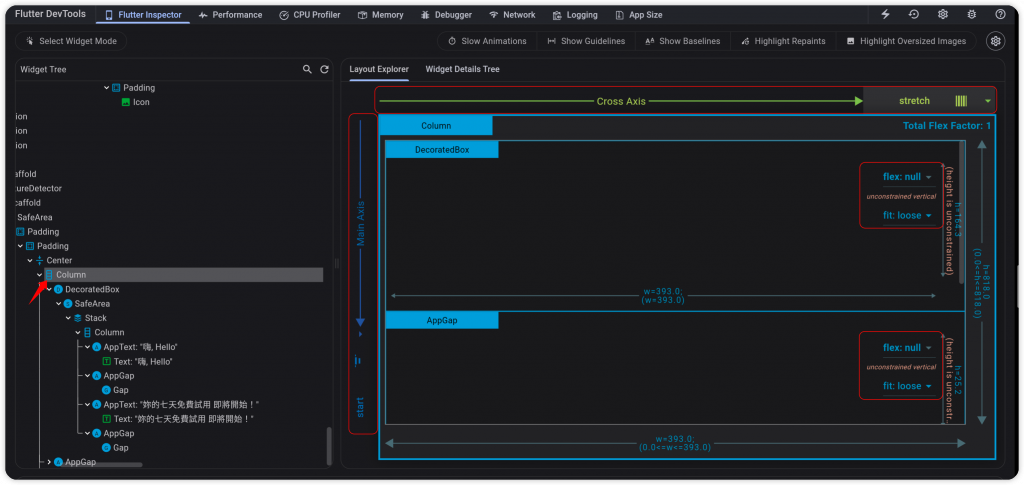This screenshot has width=1024, height=485.
Task: Select AppText "妳的七天免費試用 即將開始！" row
Action: pyautogui.click(x=181, y=405)
